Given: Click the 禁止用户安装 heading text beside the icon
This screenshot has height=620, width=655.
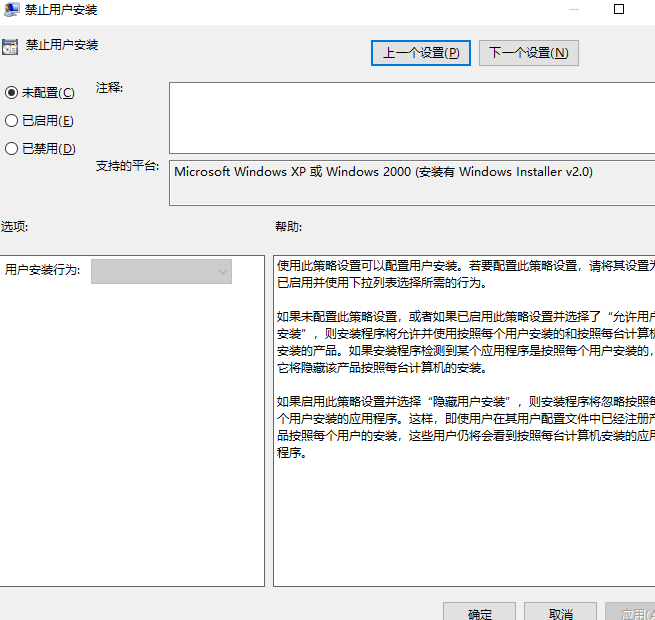Looking at the screenshot, I should 62,46.
